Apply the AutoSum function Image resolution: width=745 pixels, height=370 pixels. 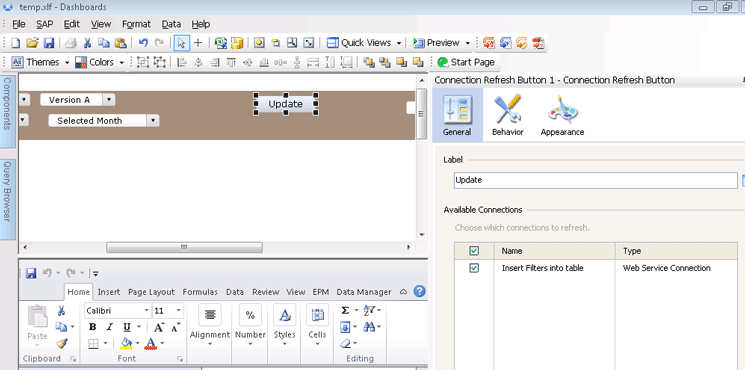[x=345, y=311]
